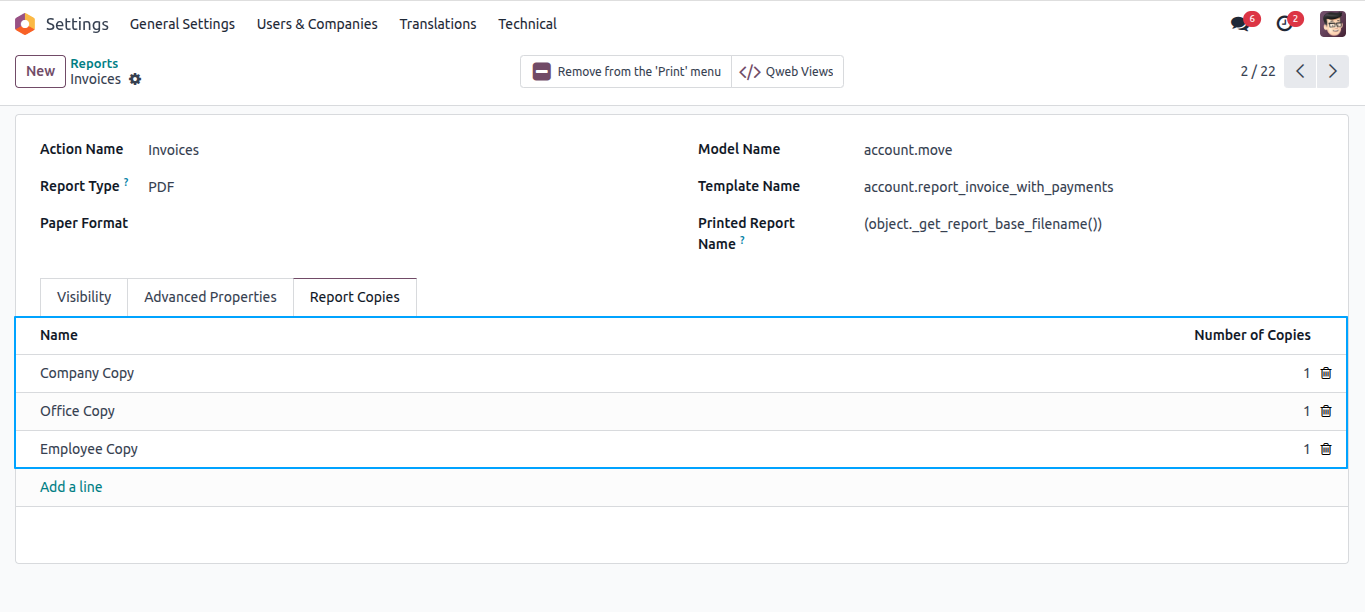The width and height of the screenshot is (1365, 612).
Task: Open the Odoo home apps icon
Action: [25, 24]
